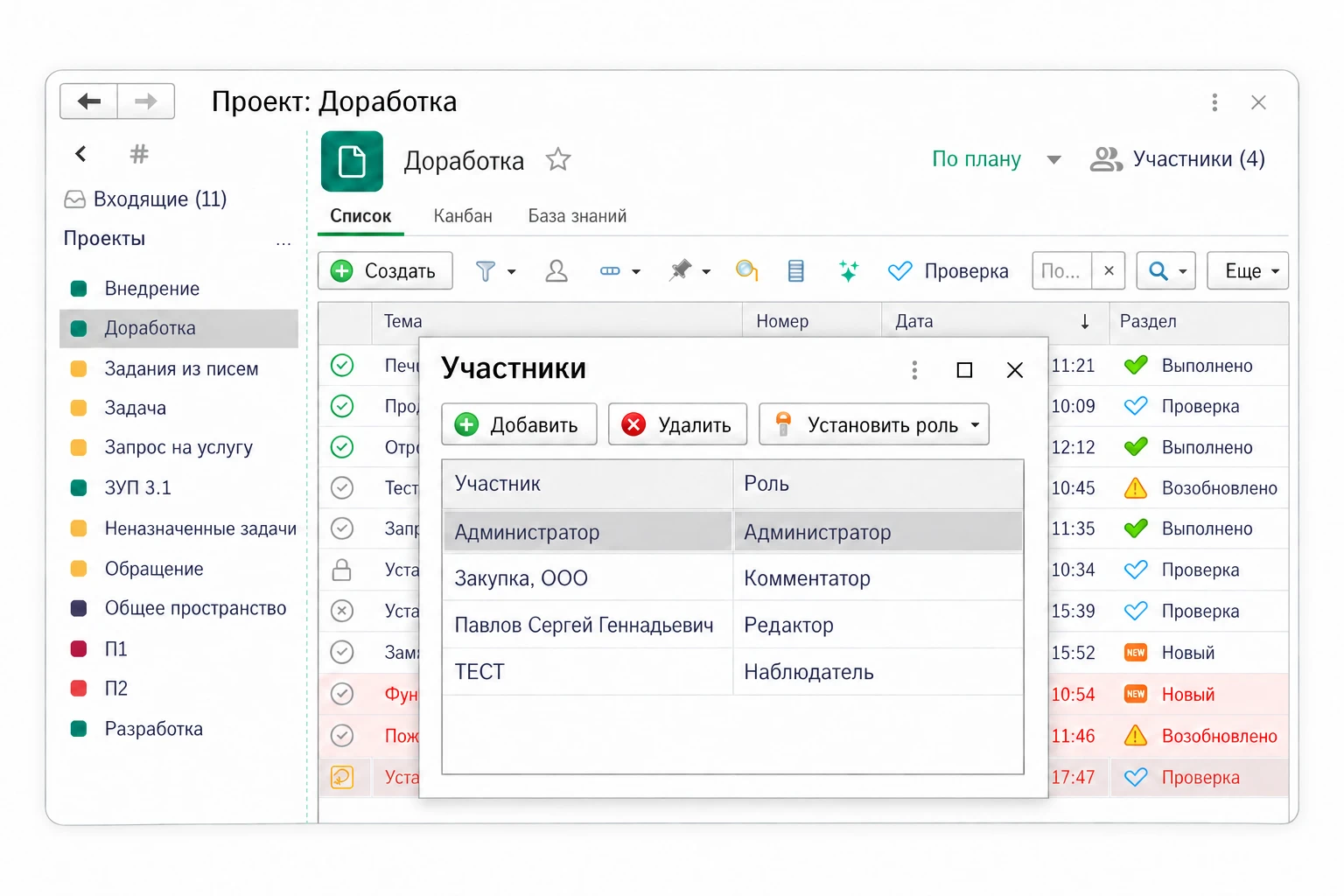Click the magnifier search-in-list toolbar icon
The image size is (1344, 896).
click(x=746, y=271)
